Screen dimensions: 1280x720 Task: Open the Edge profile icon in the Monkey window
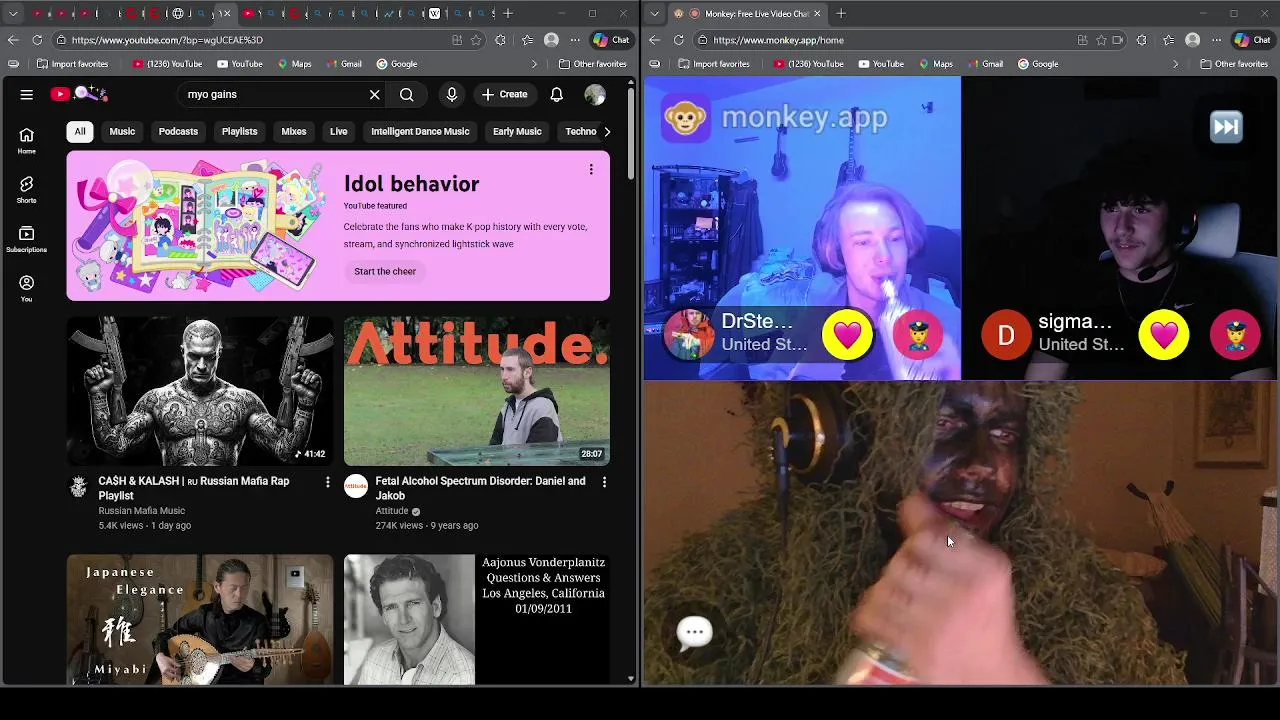click(x=1192, y=40)
